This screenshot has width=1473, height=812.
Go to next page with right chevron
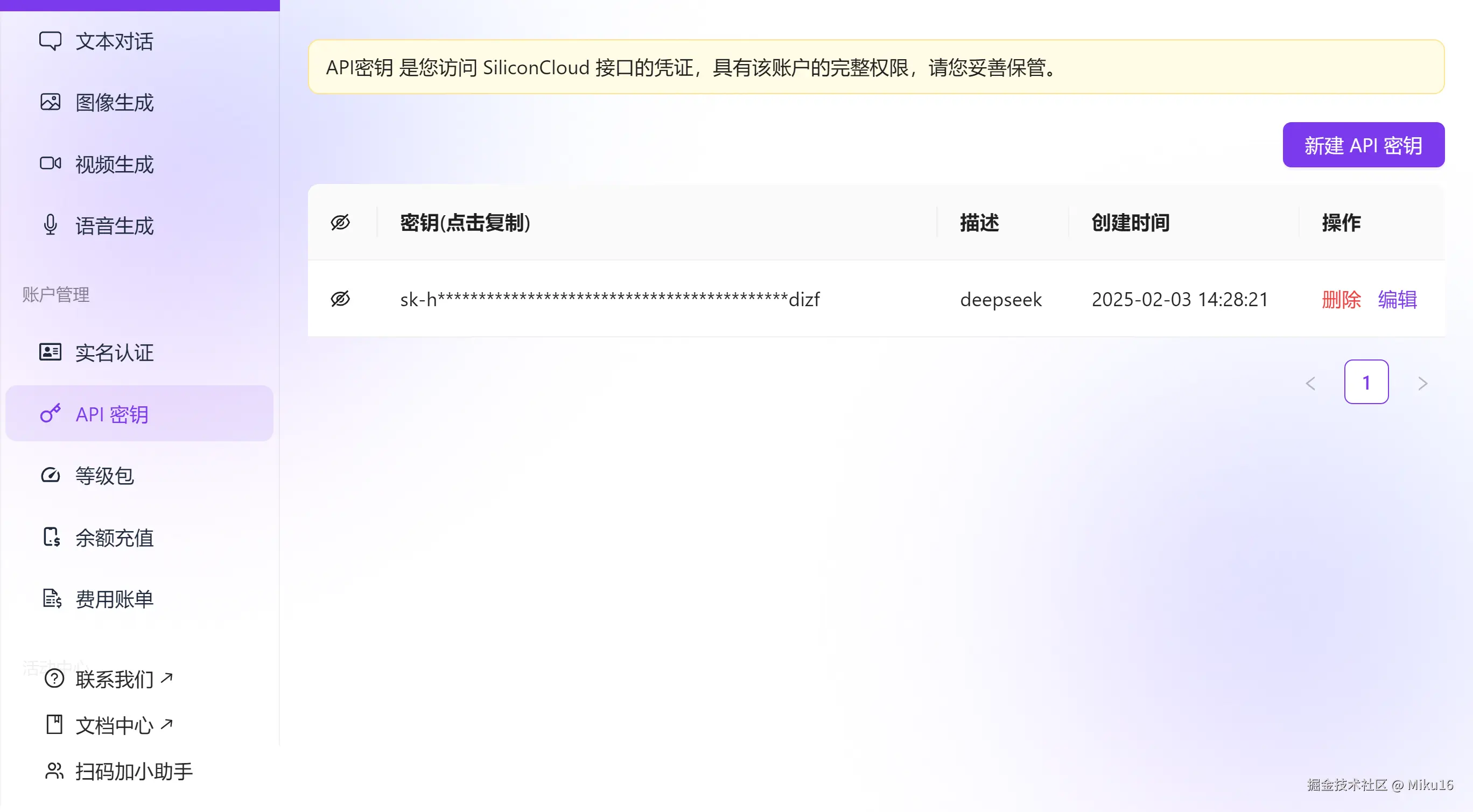coord(1423,383)
